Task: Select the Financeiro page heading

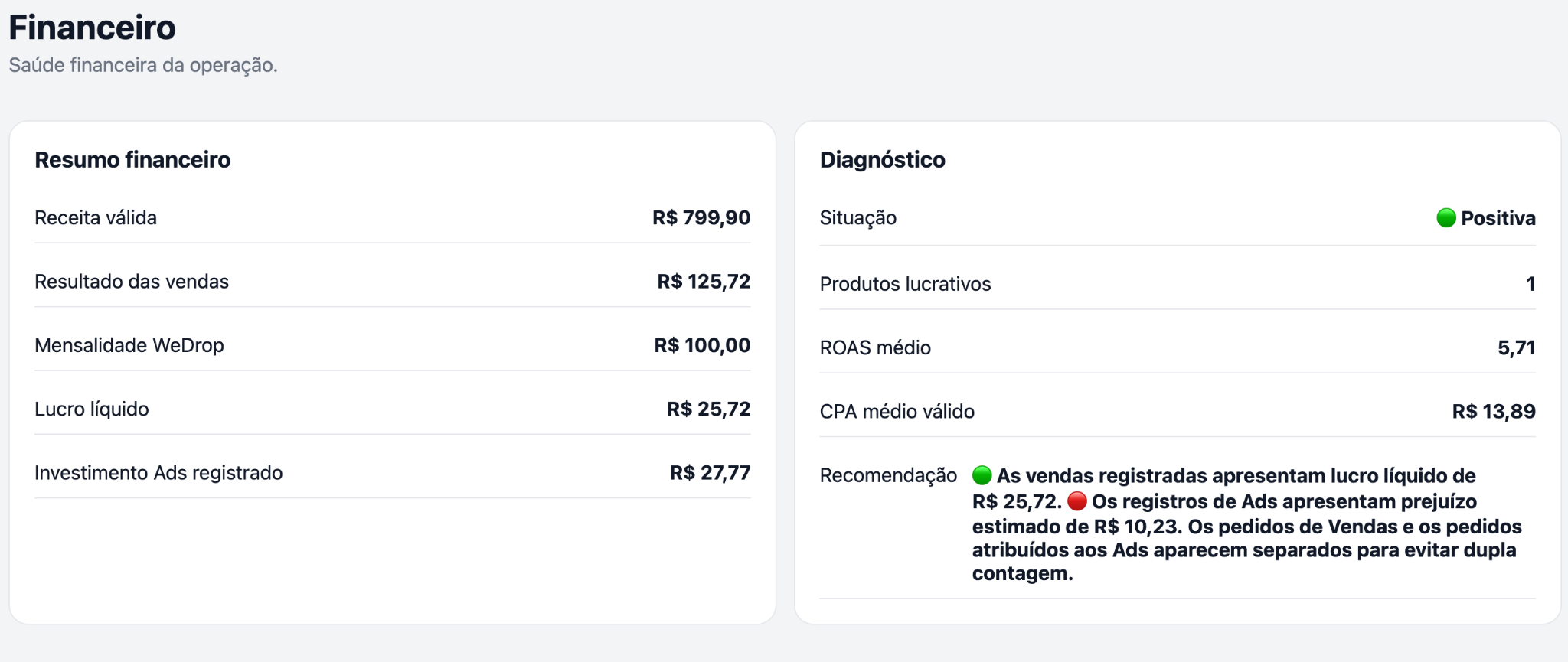Action: coord(92,28)
